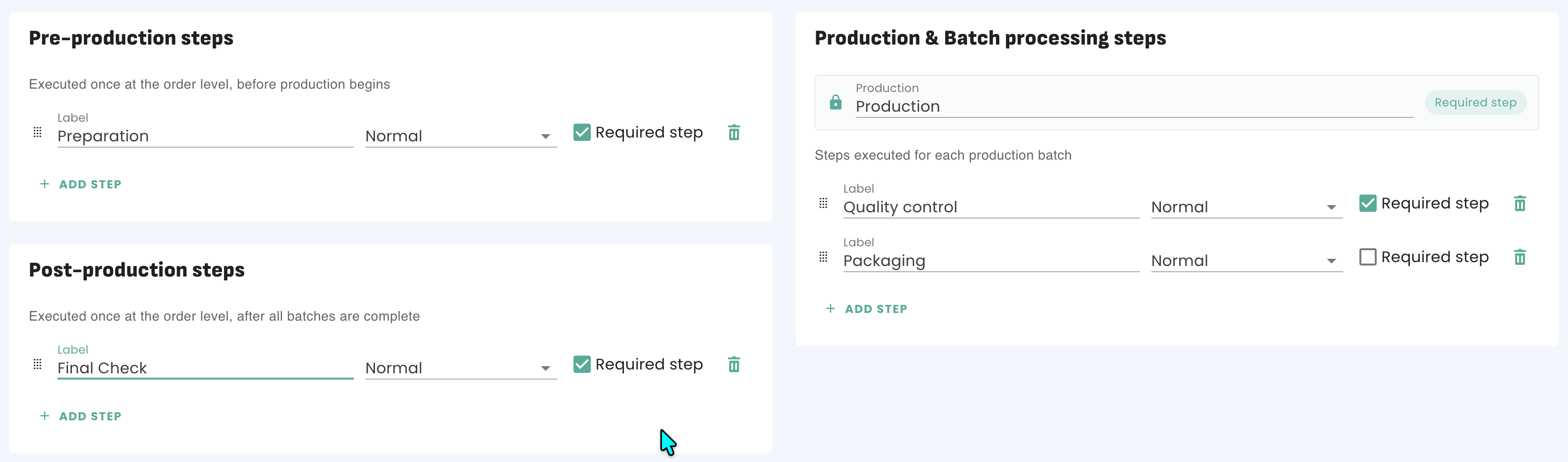
Task: Delete the Final Check step via trash icon
Action: click(734, 365)
